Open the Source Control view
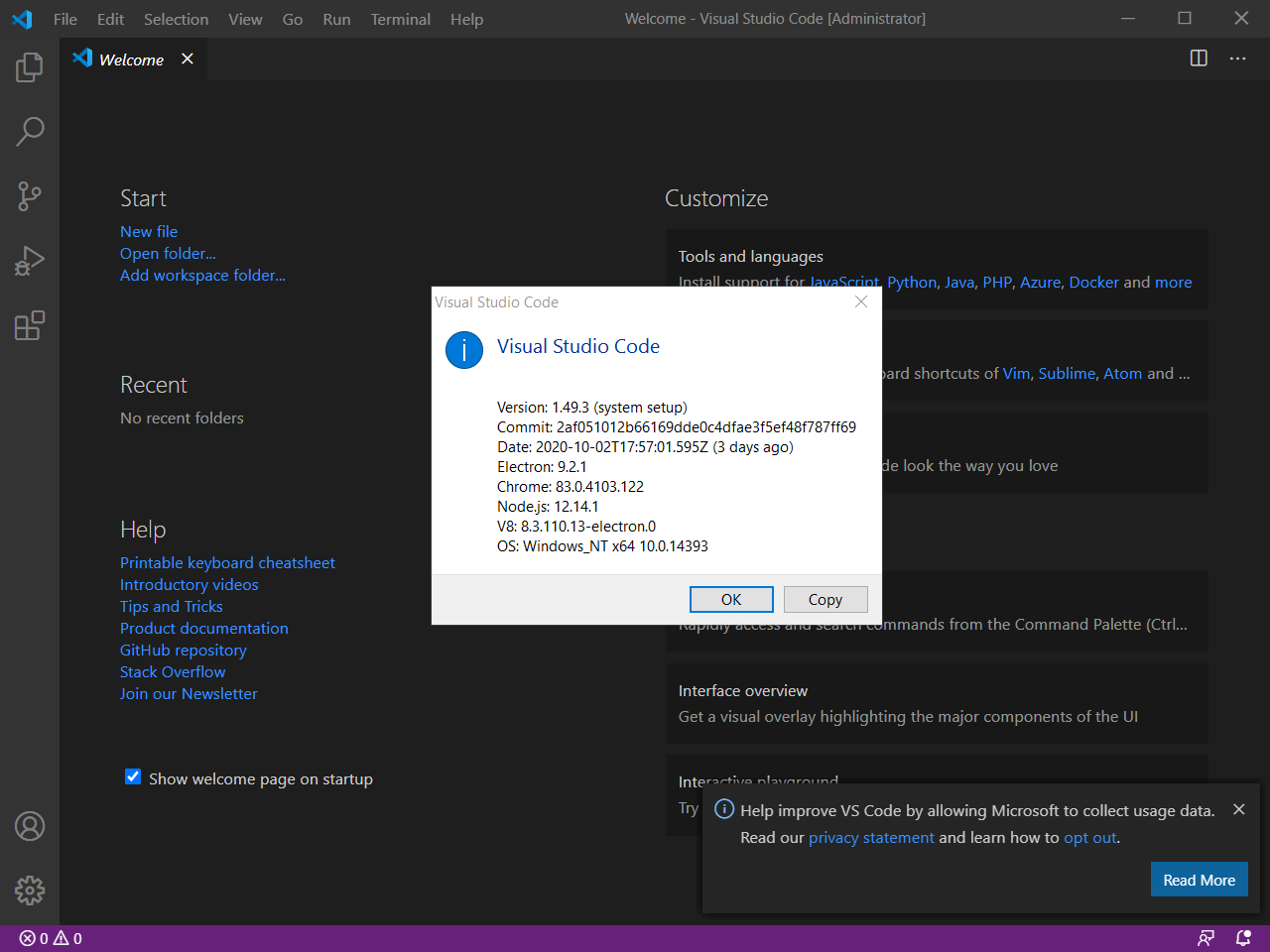The height and width of the screenshot is (952, 1270). (30, 195)
